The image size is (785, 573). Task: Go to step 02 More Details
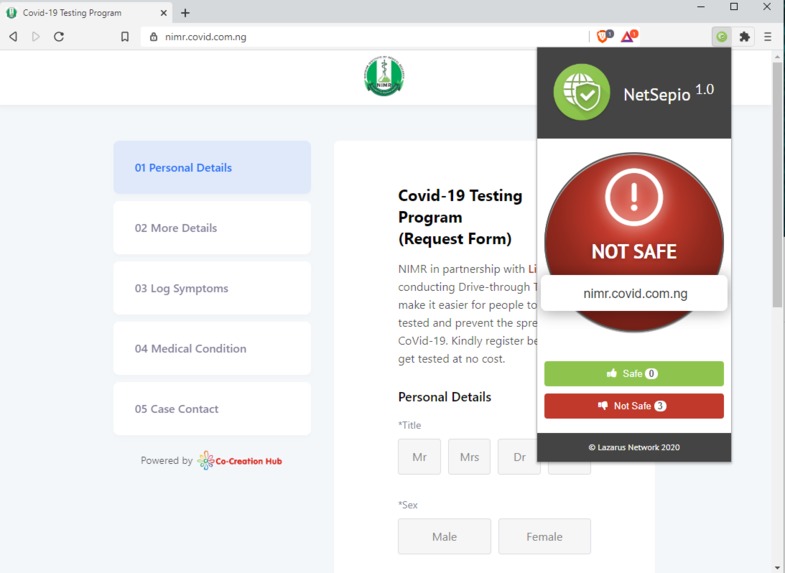pyautogui.click(x=212, y=228)
